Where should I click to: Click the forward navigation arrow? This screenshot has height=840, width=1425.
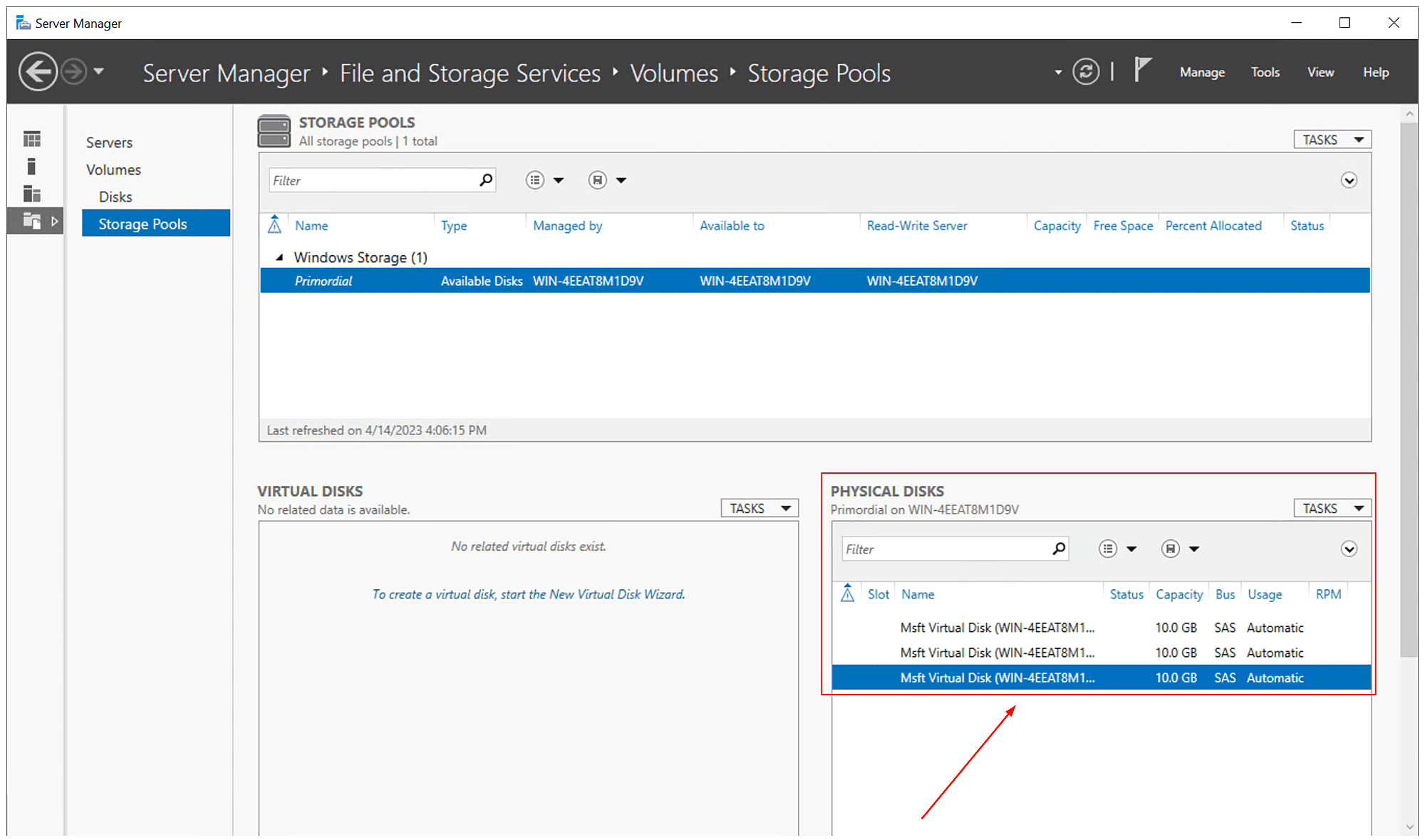click(x=73, y=71)
